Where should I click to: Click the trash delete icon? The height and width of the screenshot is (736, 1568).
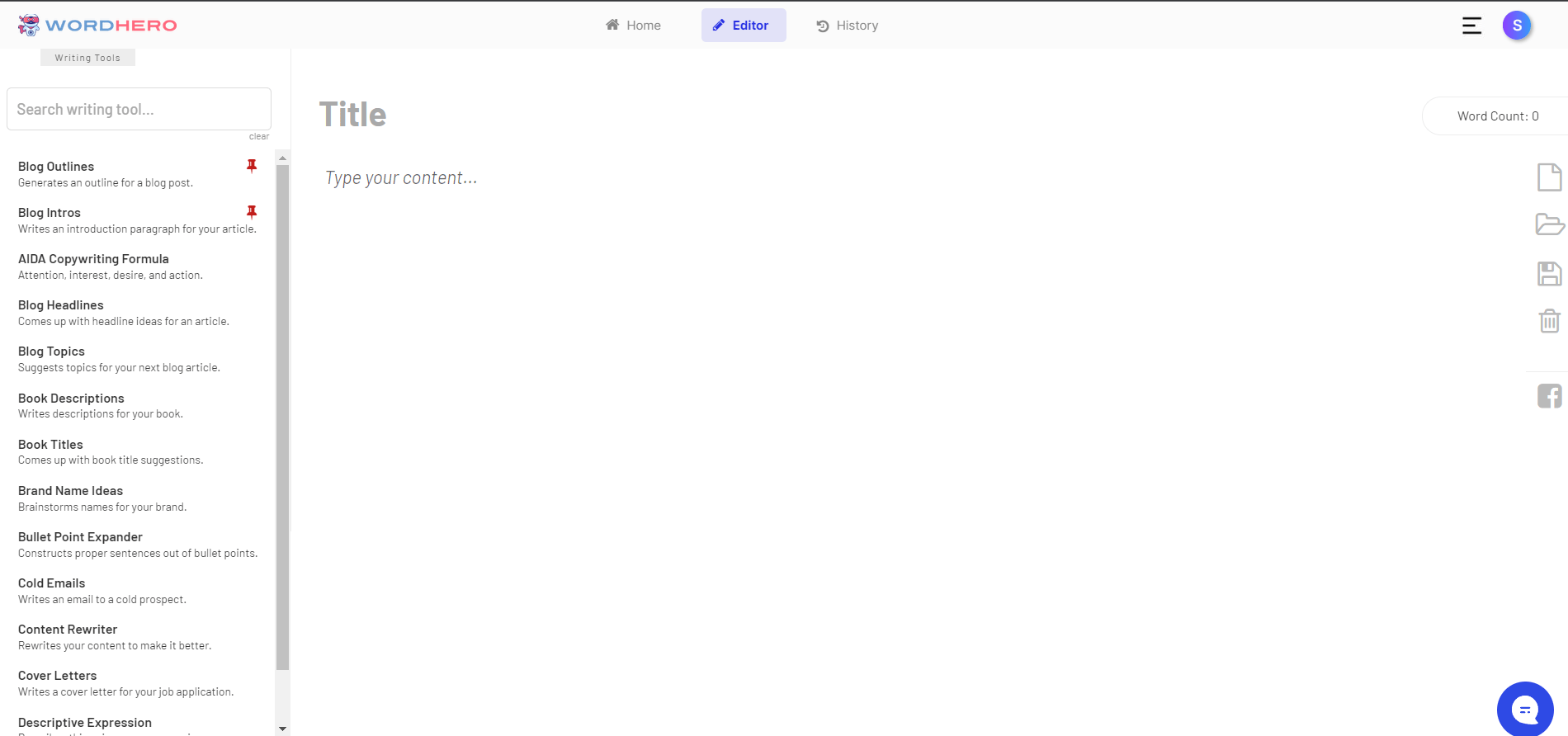click(1549, 320)
